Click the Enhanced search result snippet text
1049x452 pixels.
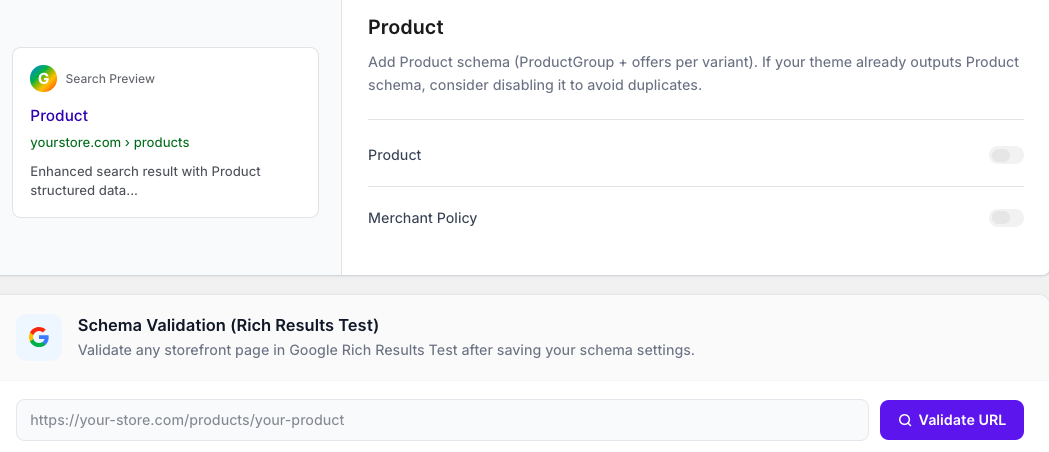145,181
